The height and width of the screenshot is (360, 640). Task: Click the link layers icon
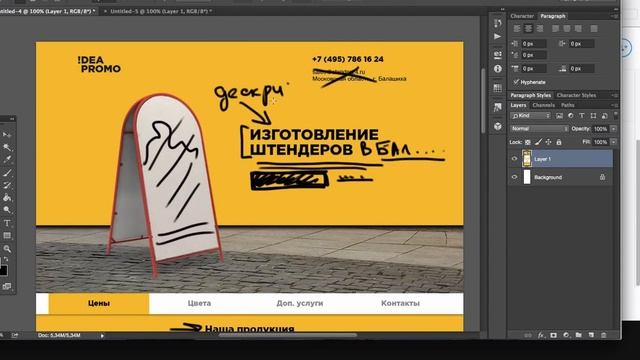[x=528, y=335]
